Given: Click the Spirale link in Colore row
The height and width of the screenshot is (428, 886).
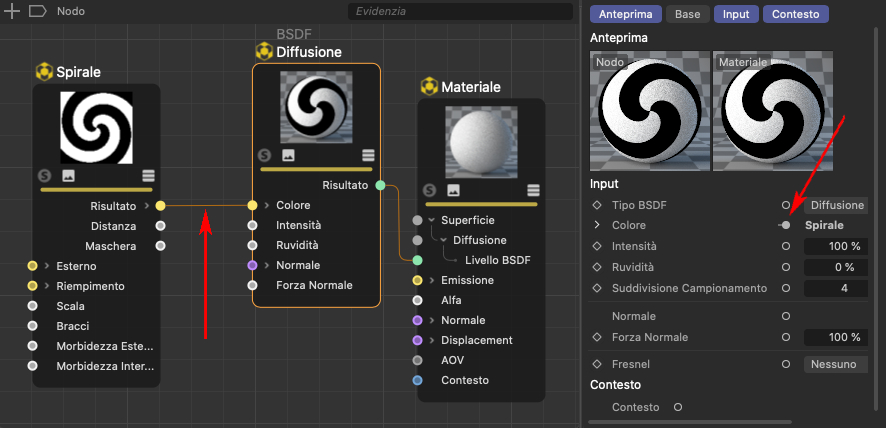Looking at the screenshot, I should click(x=824, y=225).
